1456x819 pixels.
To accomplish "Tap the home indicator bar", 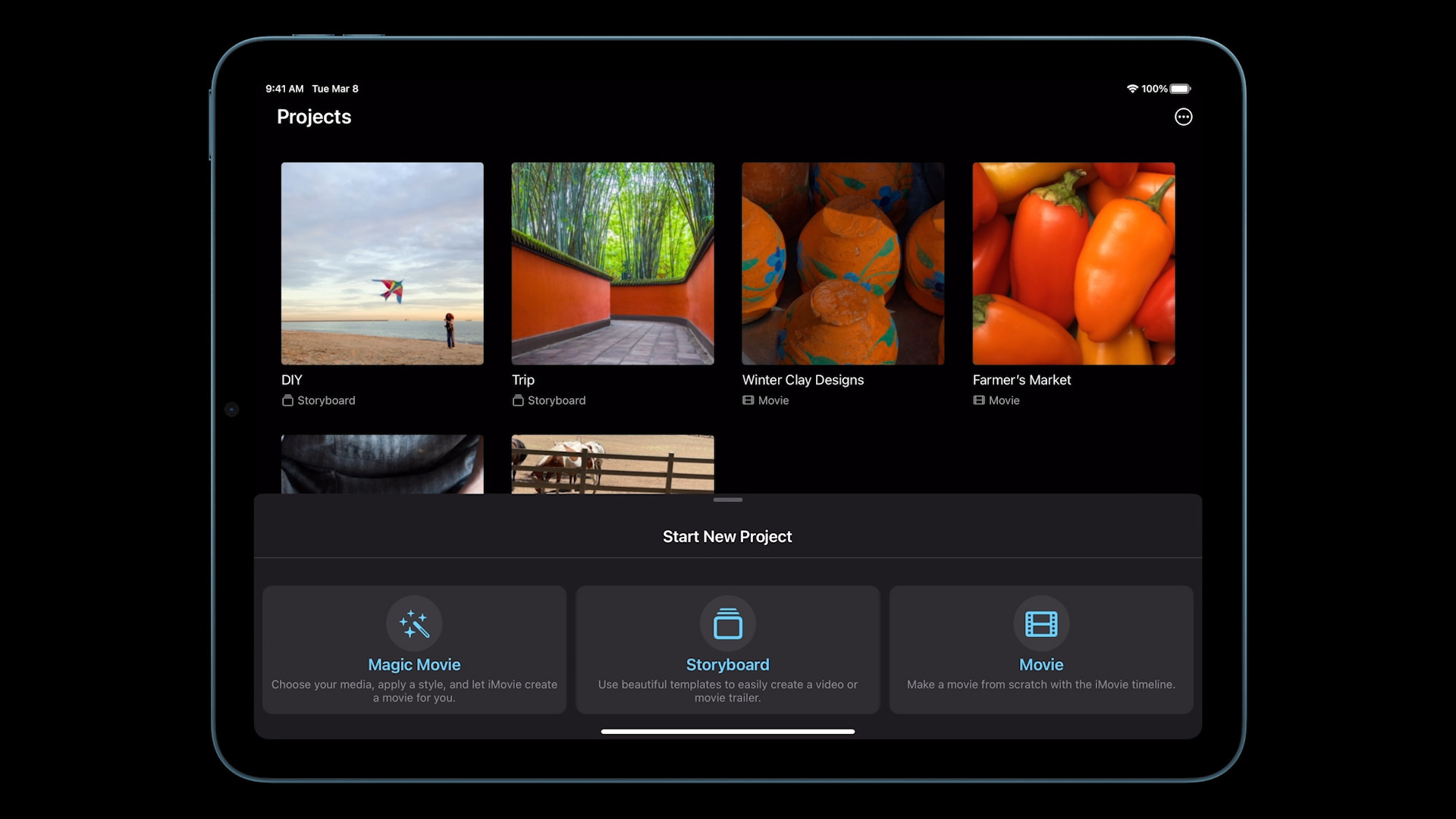I will [x=727, y=731].
